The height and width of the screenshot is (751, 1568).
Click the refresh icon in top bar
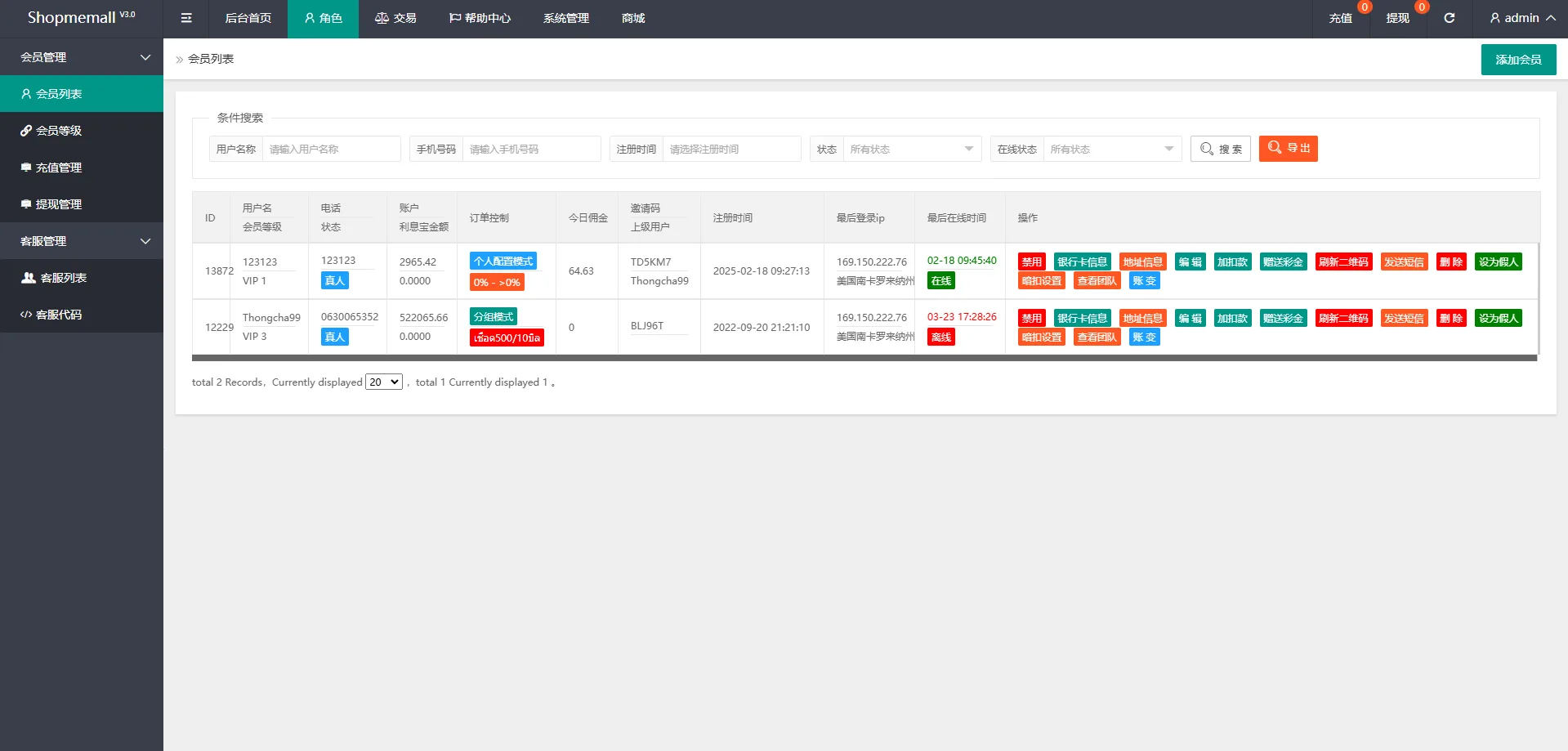click(1449, 18)
